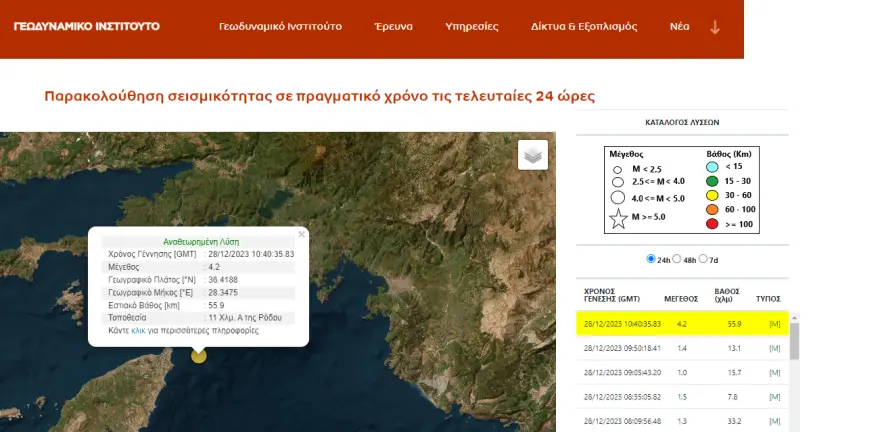This screenshot has width=880, height=432.
Task: Go to the Νέα section
Action: coord(679,27)
